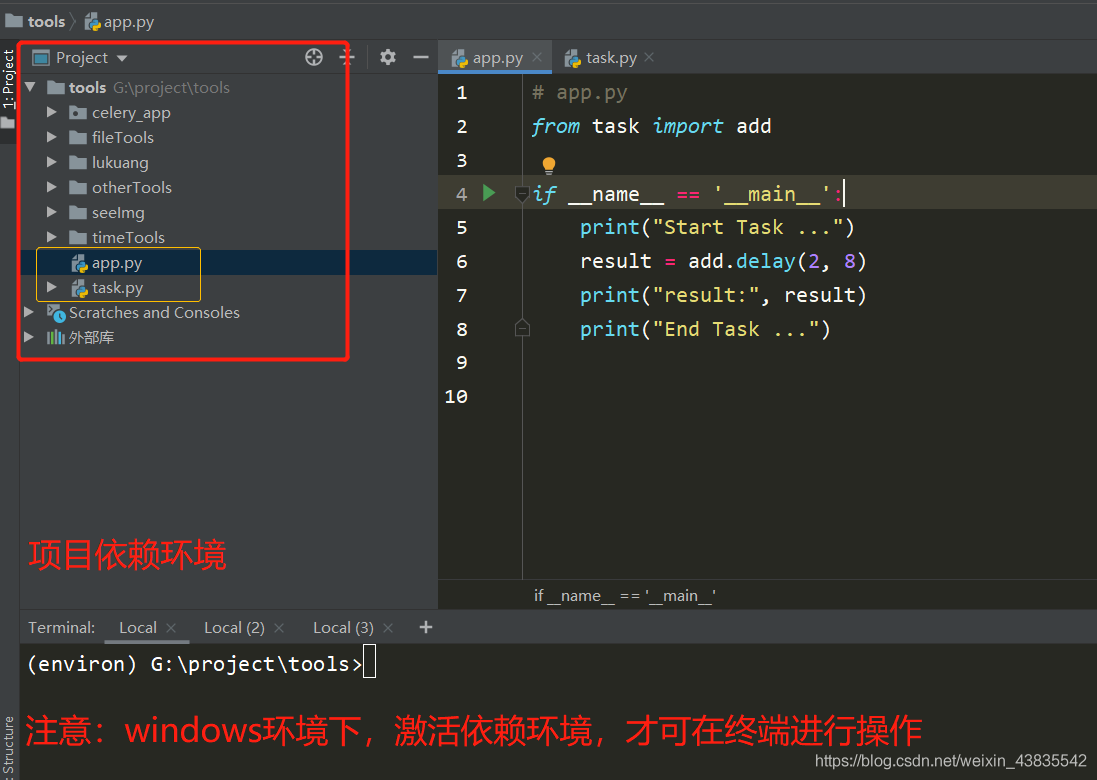Open Project view dropdown
Image resolution: width=1097 pixels, height=780 pixels.
point(122,58)
